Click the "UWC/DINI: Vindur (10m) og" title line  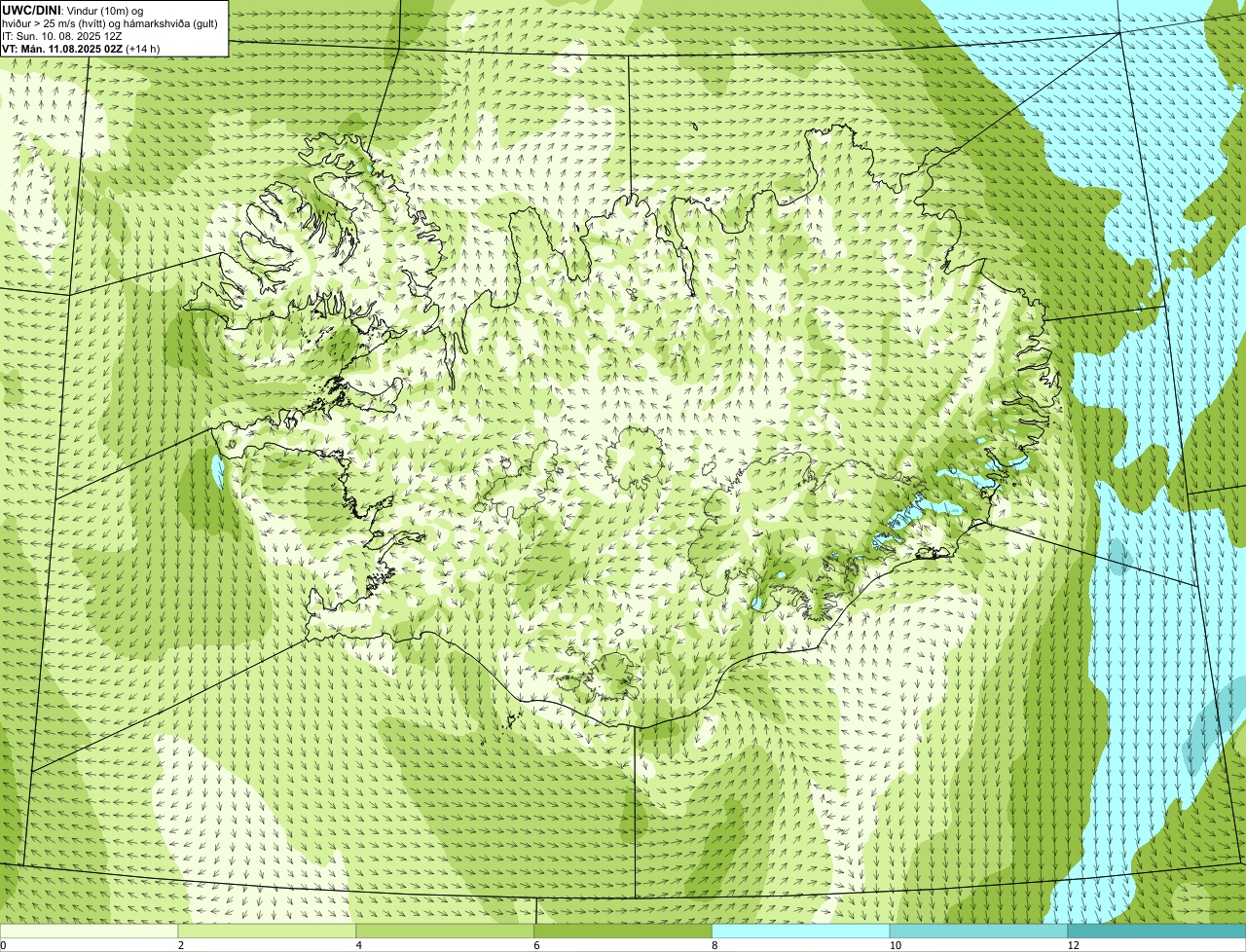pos(73,11)
